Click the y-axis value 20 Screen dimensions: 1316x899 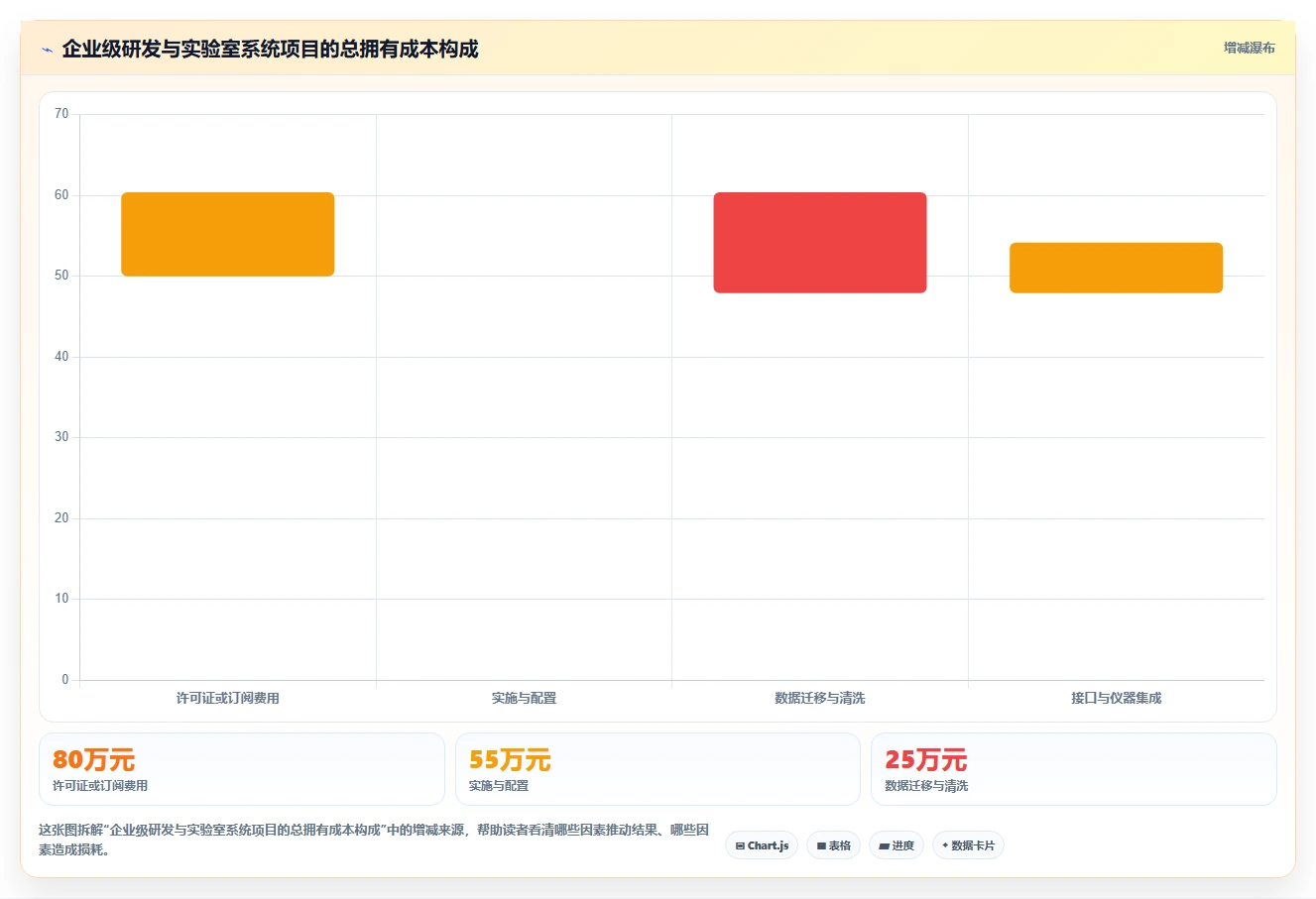tap(61, 518)
